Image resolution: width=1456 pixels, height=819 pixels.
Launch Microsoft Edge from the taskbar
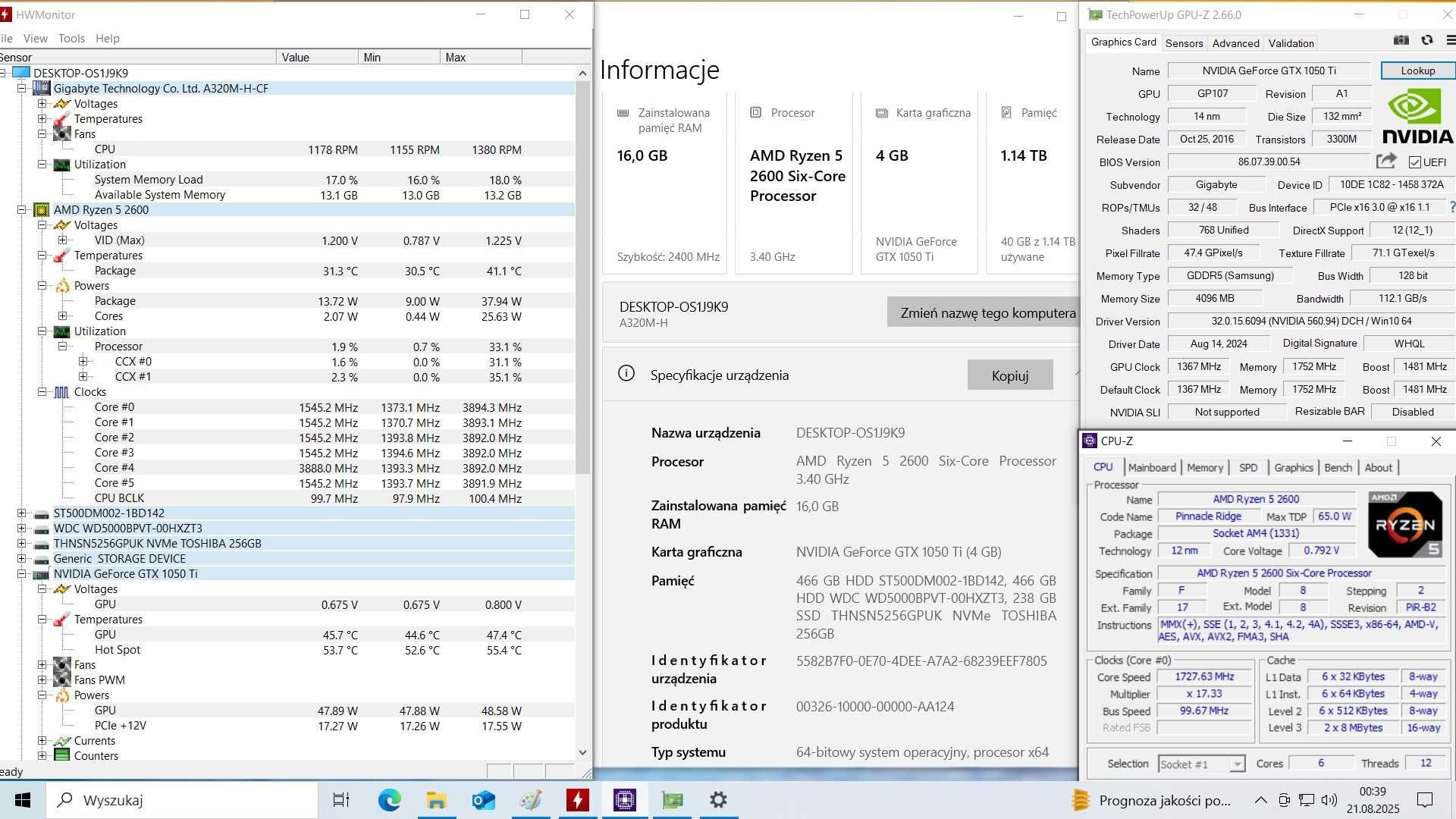[390, 800]
